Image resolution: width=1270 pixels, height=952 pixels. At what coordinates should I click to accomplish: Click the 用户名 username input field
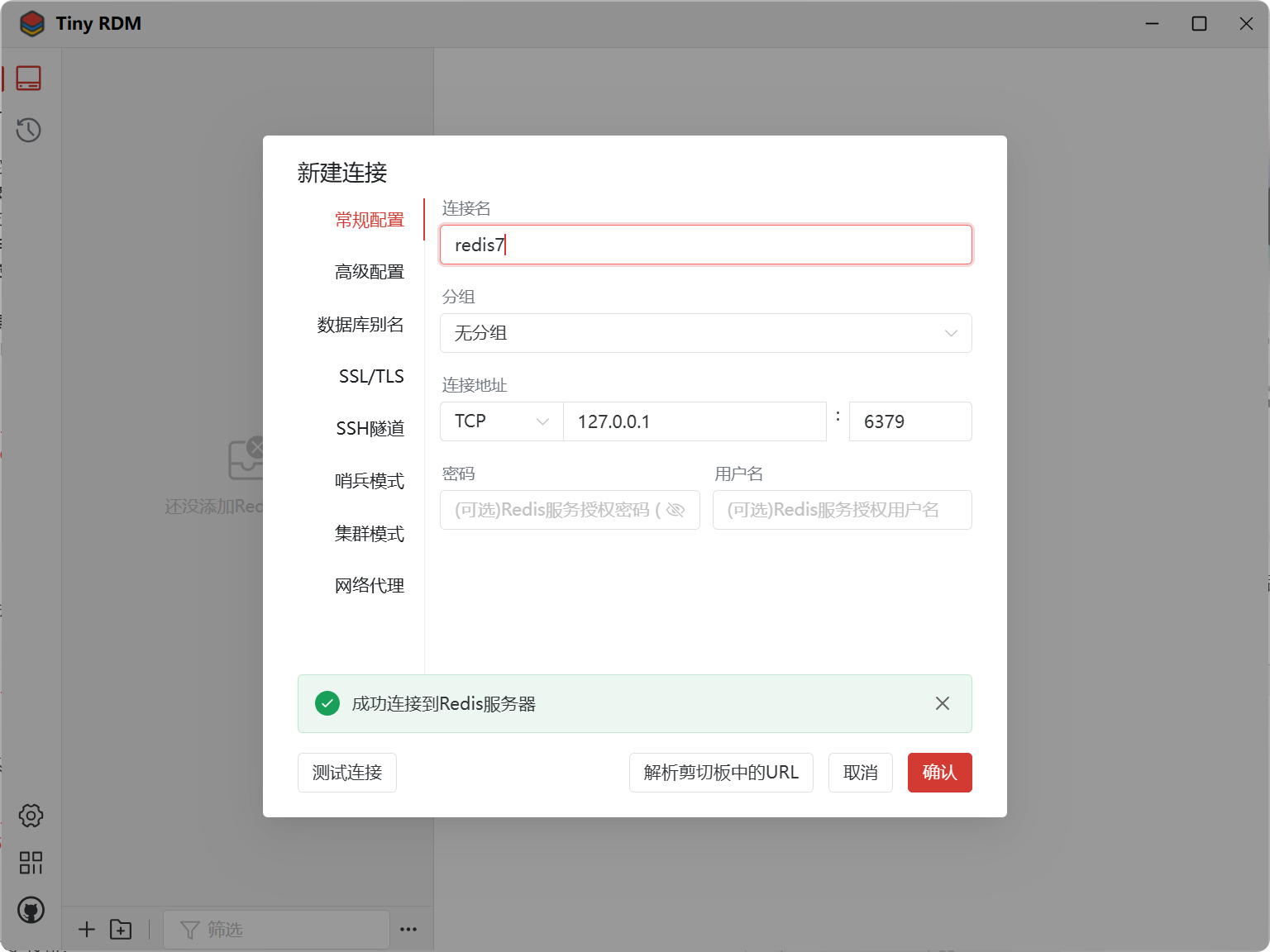(x=843, y=510)
